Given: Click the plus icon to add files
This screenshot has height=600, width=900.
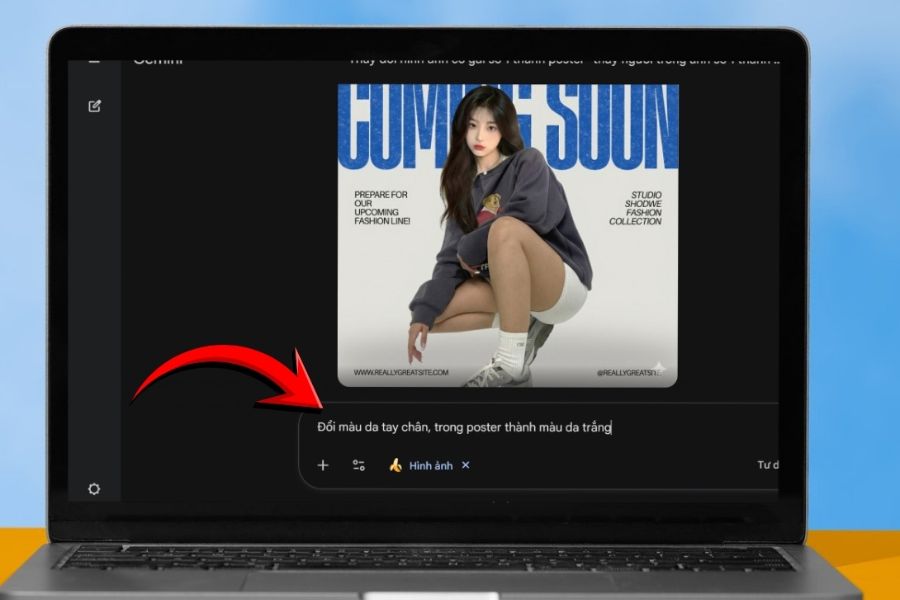Looking at the screenshot, I should coord(322,465).
